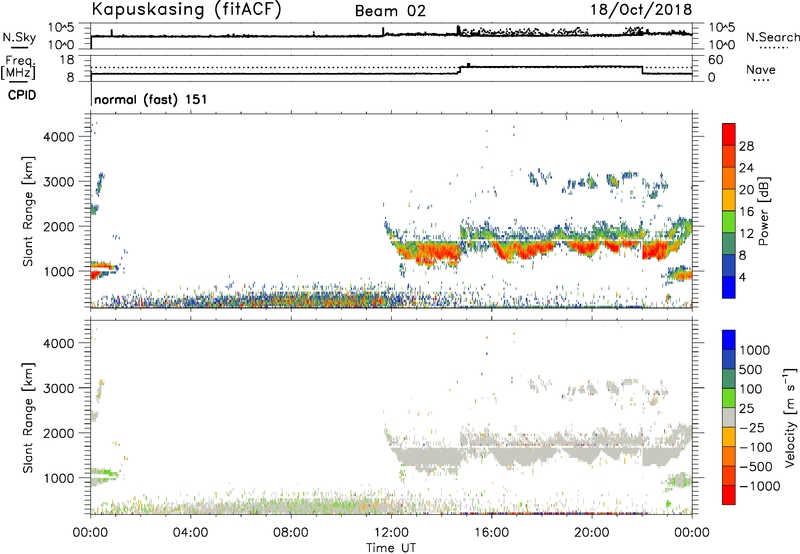Click the date 18/Oct/2018
The image size is (800, 554).
(x=641, y=10)
